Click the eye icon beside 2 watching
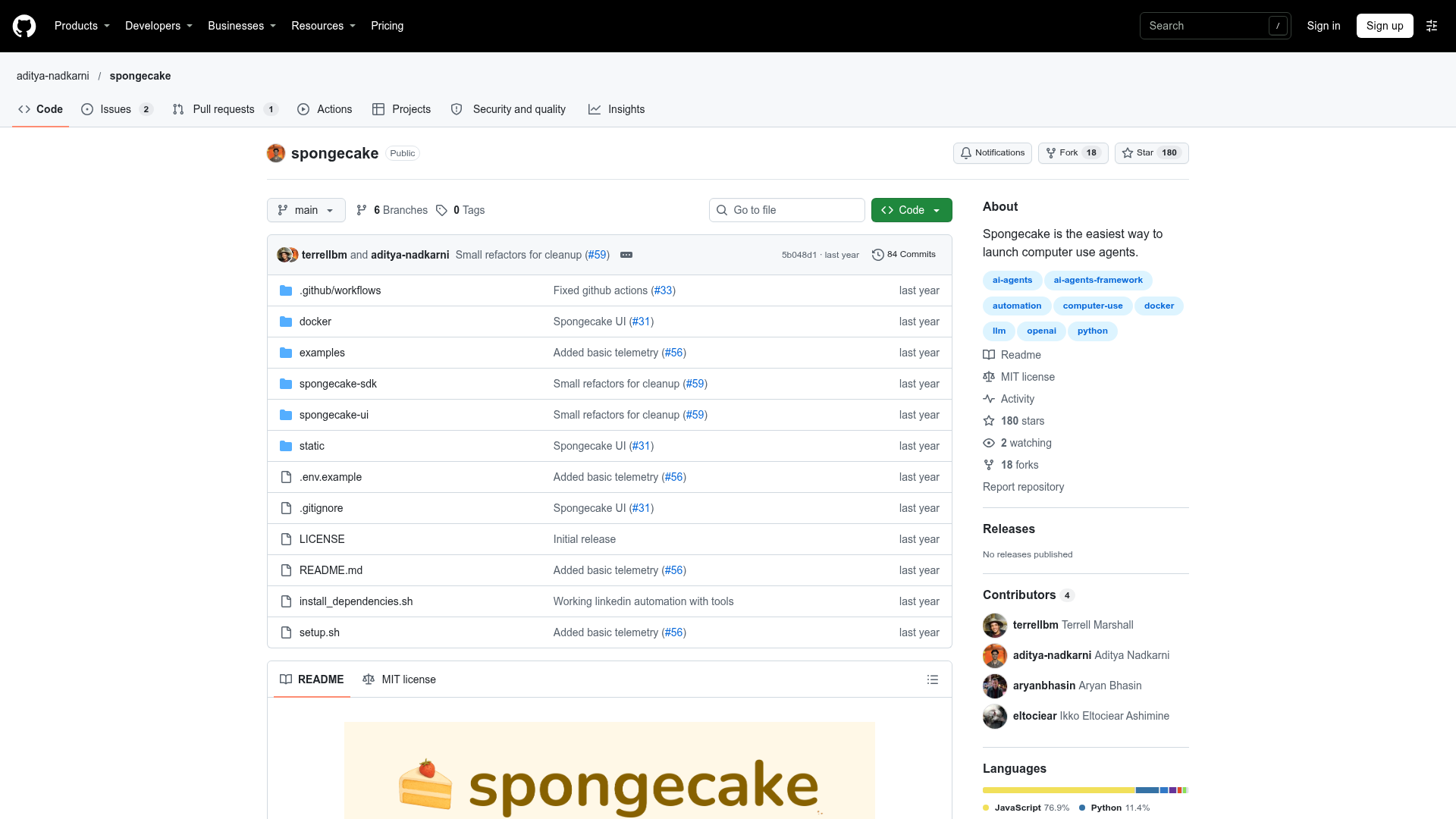The height and width of the screenshot is (819, 1456). tap(989, 443)
